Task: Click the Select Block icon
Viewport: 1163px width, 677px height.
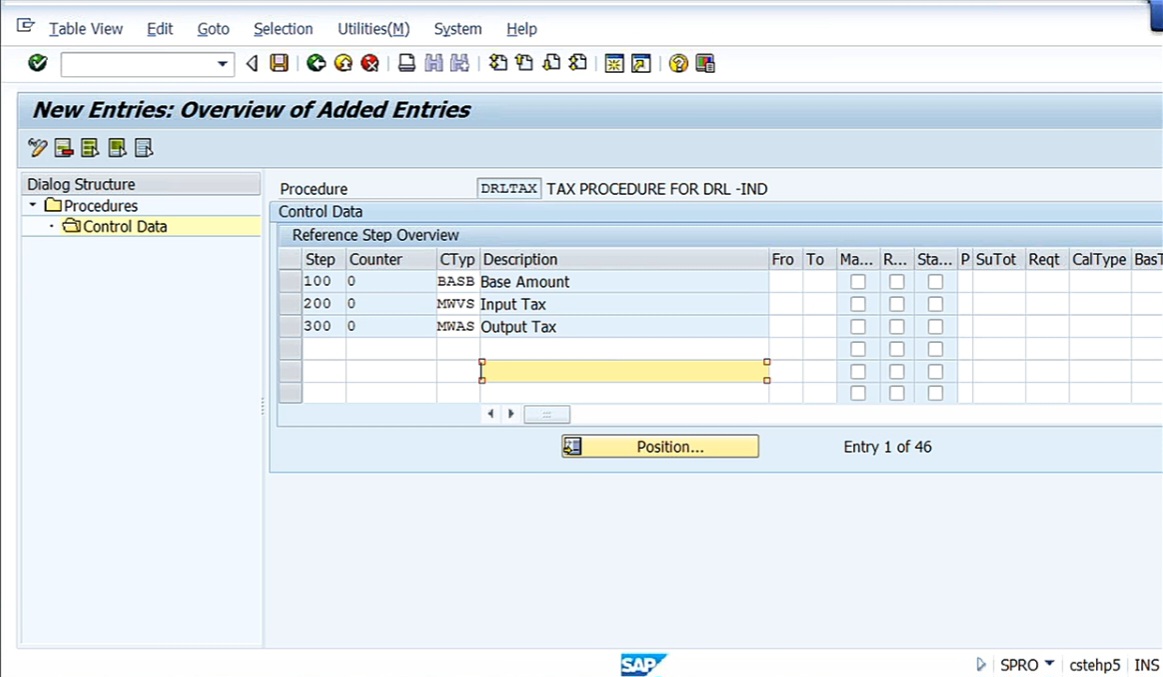Action: click(x=117, y=148)
